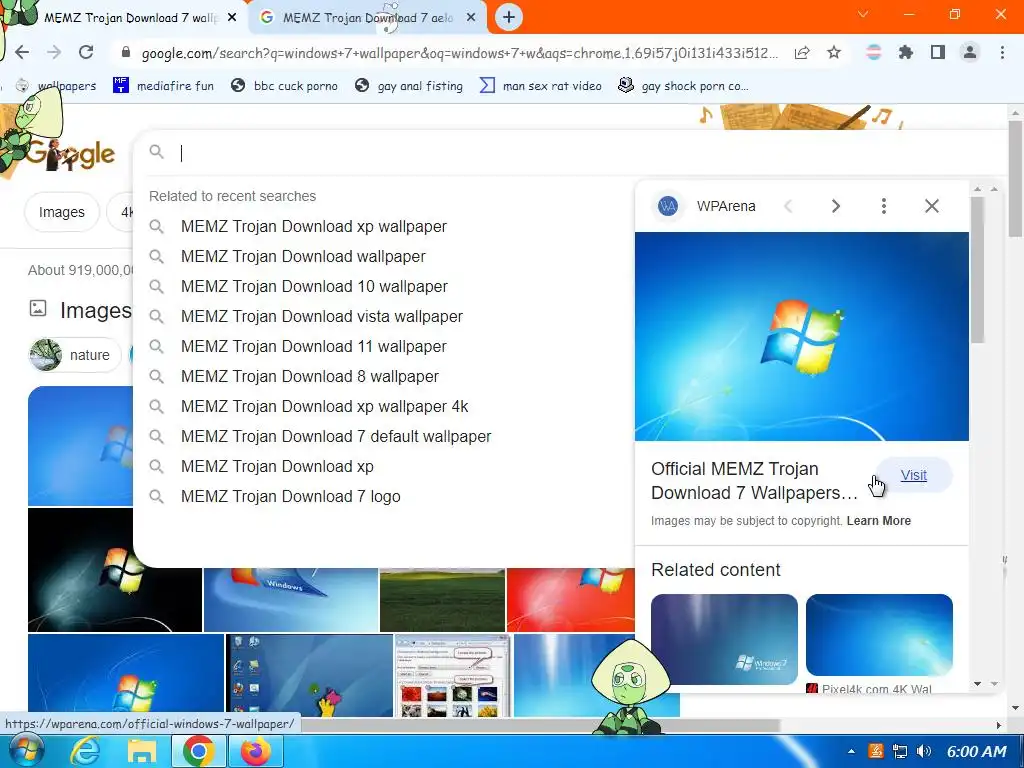Open the Extensions puzzle-piece icon
This screenshot has width=1024, height=768.
[x=906, y=53]
